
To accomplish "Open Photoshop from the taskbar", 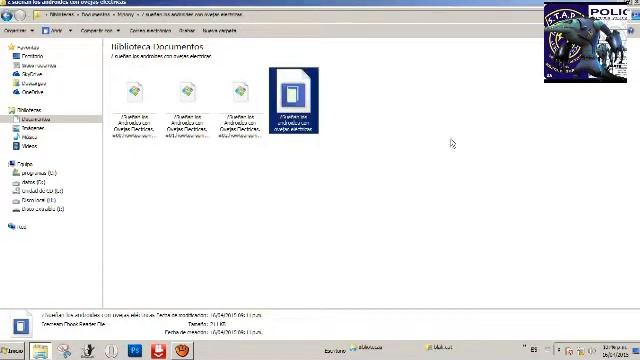I will pos(135,351).
